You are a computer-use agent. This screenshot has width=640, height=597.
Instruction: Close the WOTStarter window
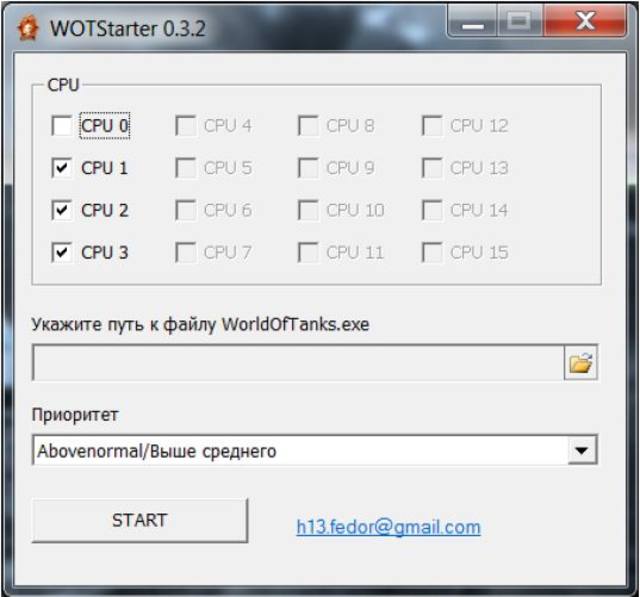[585, 20]
